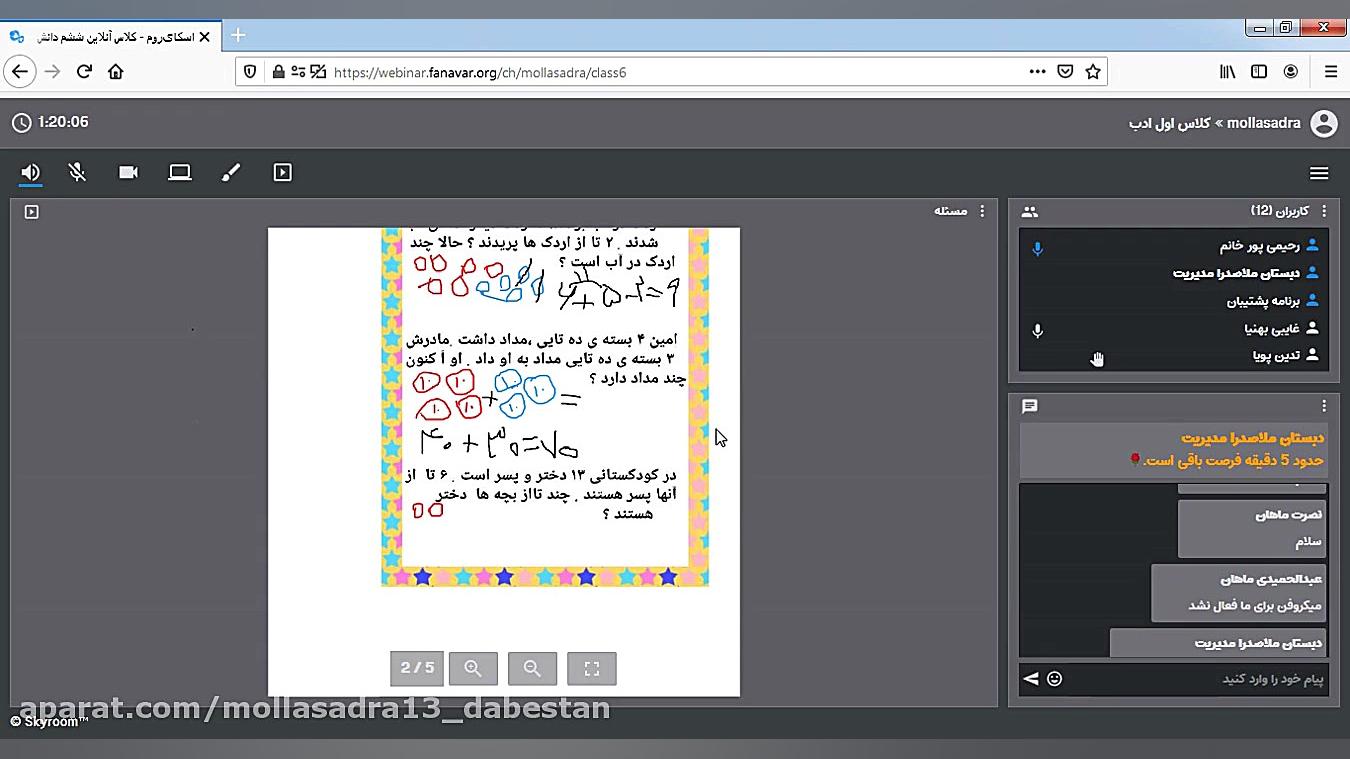Open the Firefox account icon
This screenshot has width=1350, height=759.
(1291, 72)
